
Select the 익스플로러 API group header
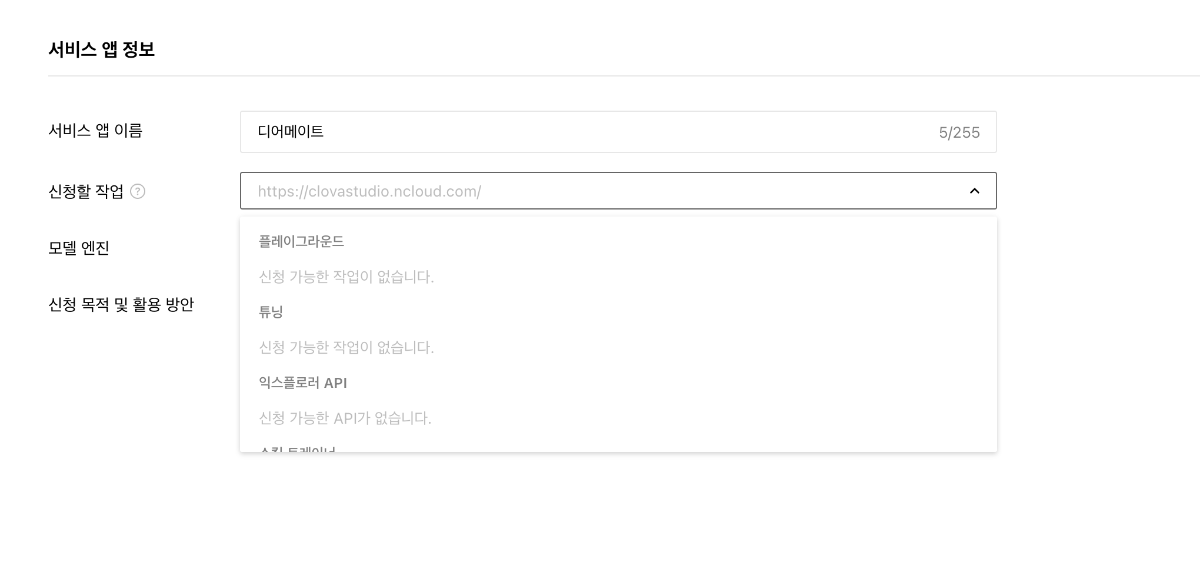point(303,383)
